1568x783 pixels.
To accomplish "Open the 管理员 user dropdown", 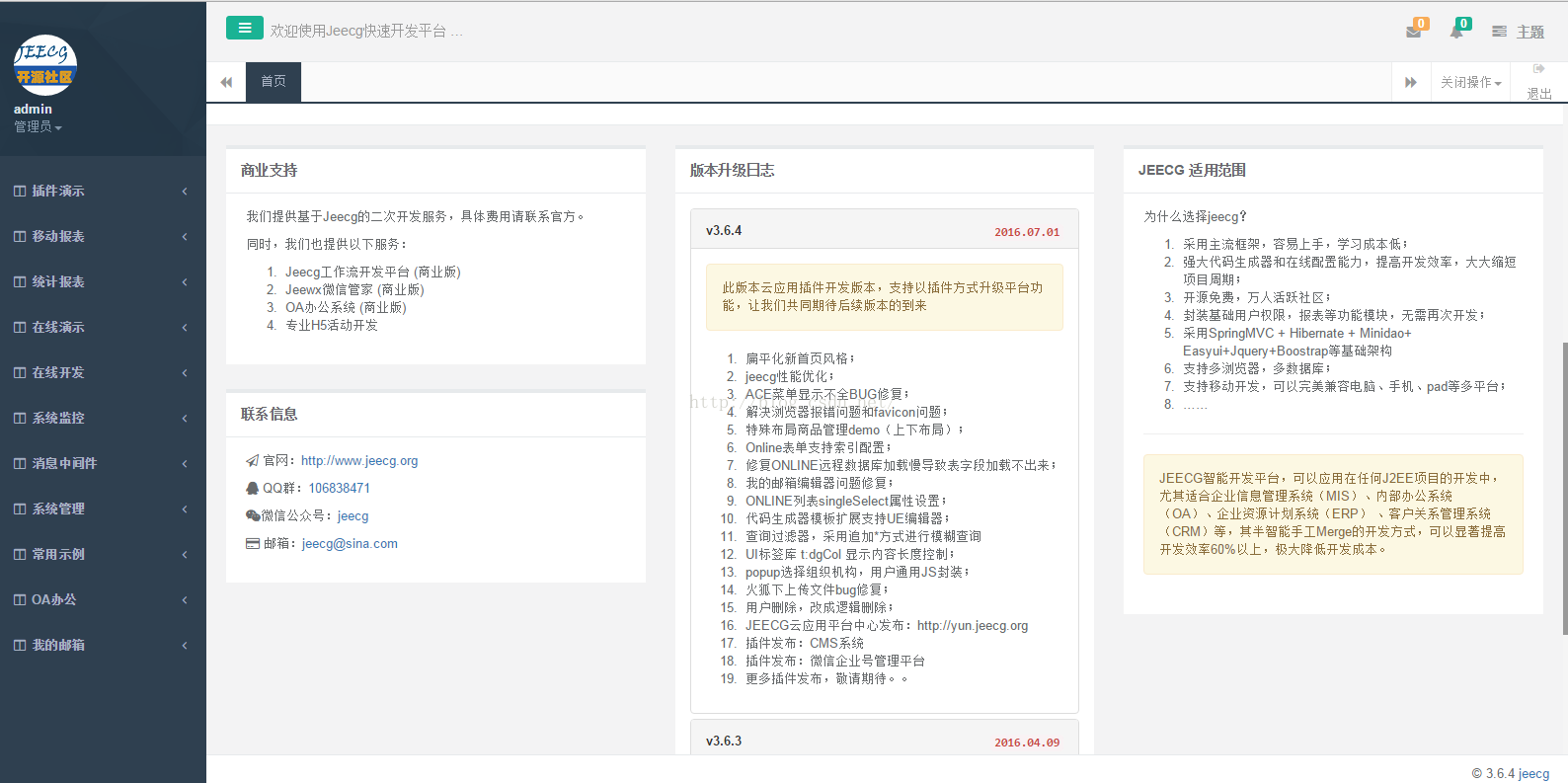I will (38, 126).
